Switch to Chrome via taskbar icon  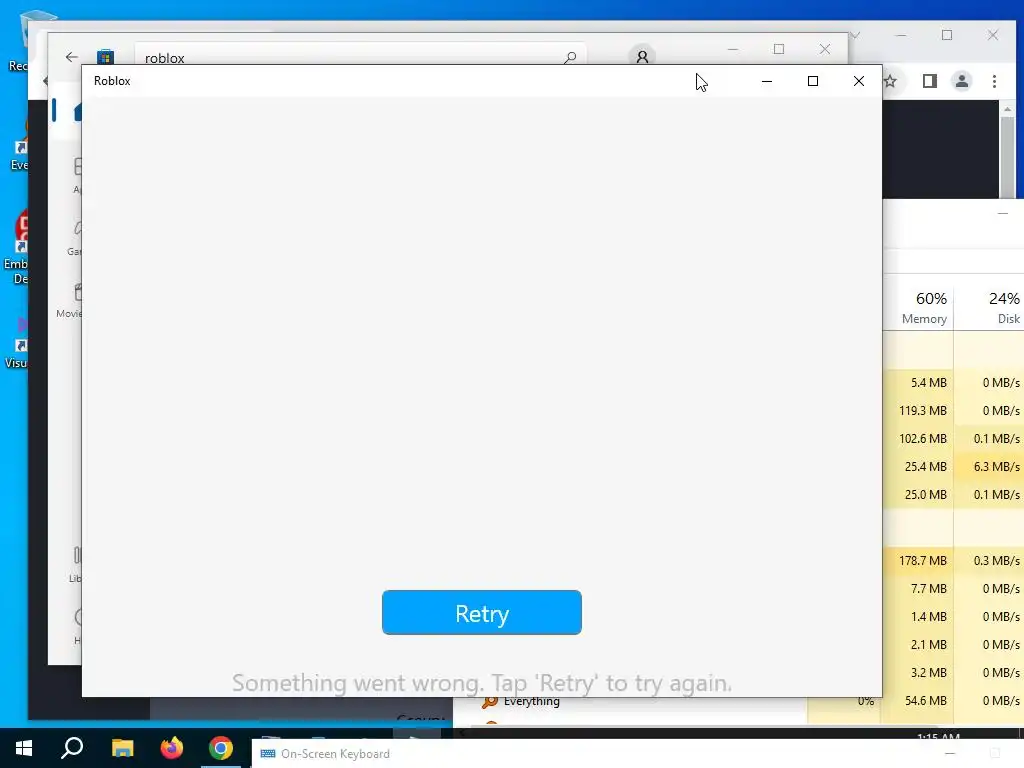221,748
